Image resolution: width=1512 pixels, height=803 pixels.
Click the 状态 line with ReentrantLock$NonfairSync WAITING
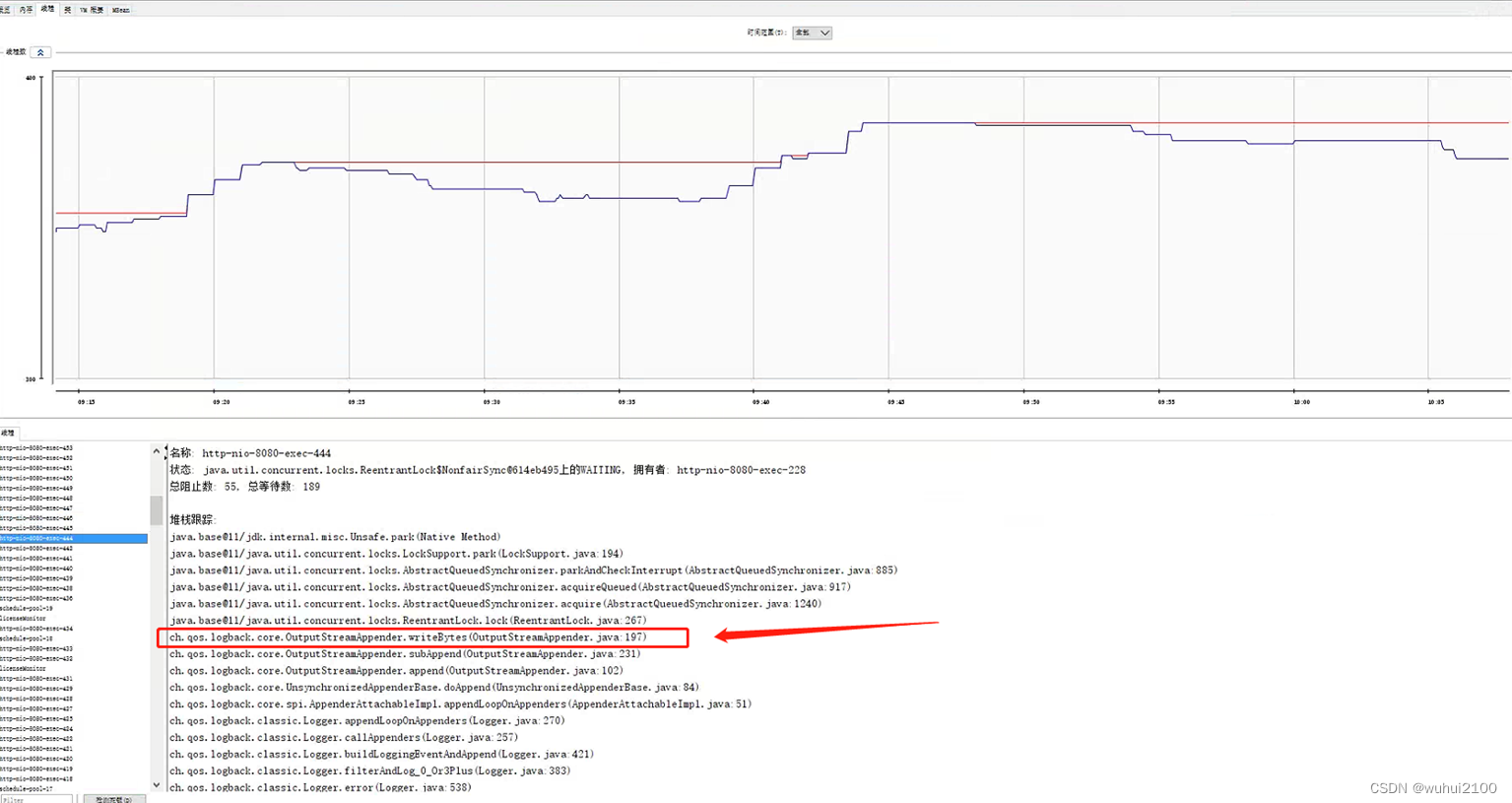(x=488, y=470)
